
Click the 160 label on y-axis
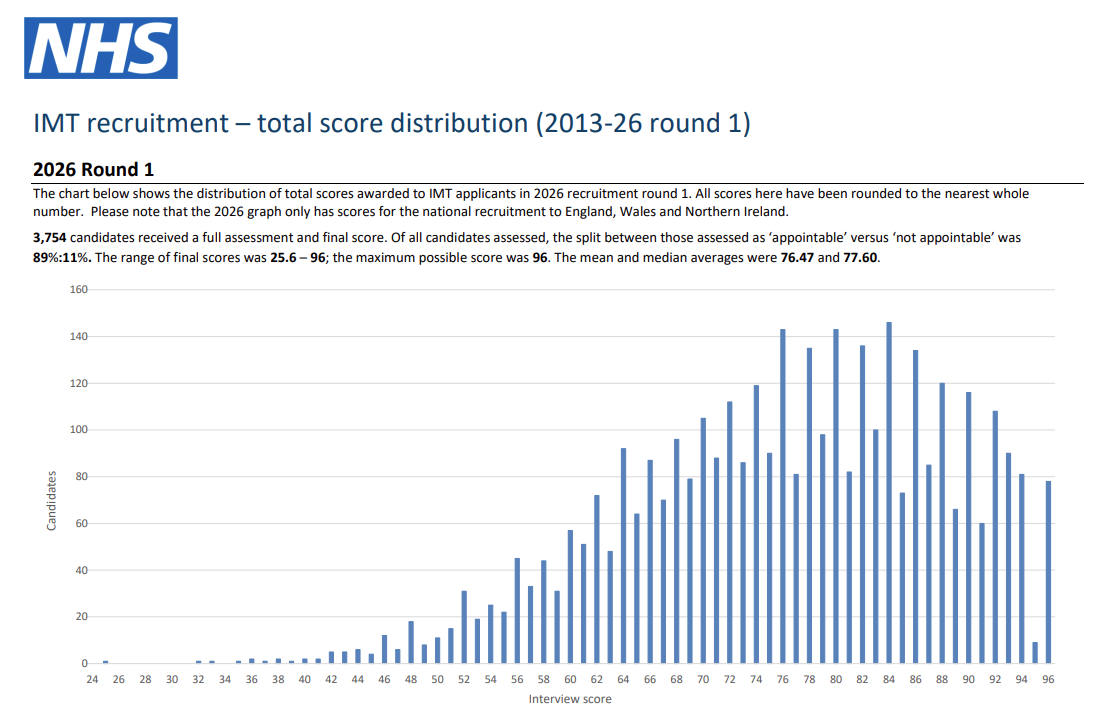coord(78,290)
